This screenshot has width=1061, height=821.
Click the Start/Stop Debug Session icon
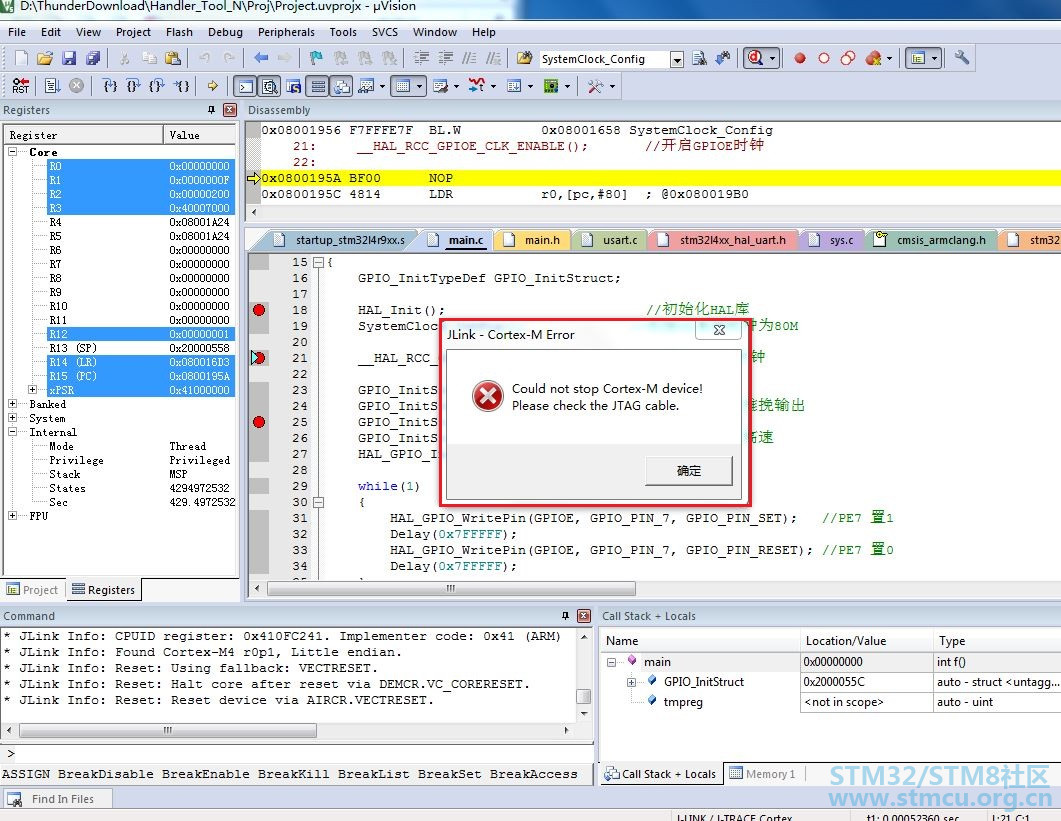pos(754,59)
